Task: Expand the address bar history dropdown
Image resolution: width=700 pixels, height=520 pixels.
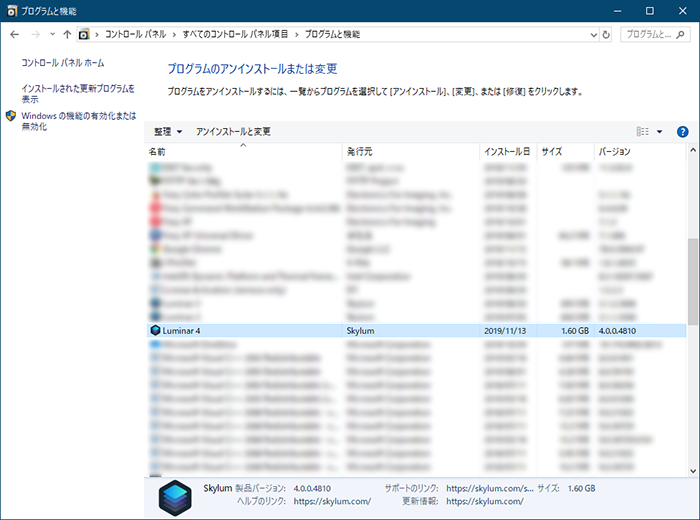Action: [593, 34]
